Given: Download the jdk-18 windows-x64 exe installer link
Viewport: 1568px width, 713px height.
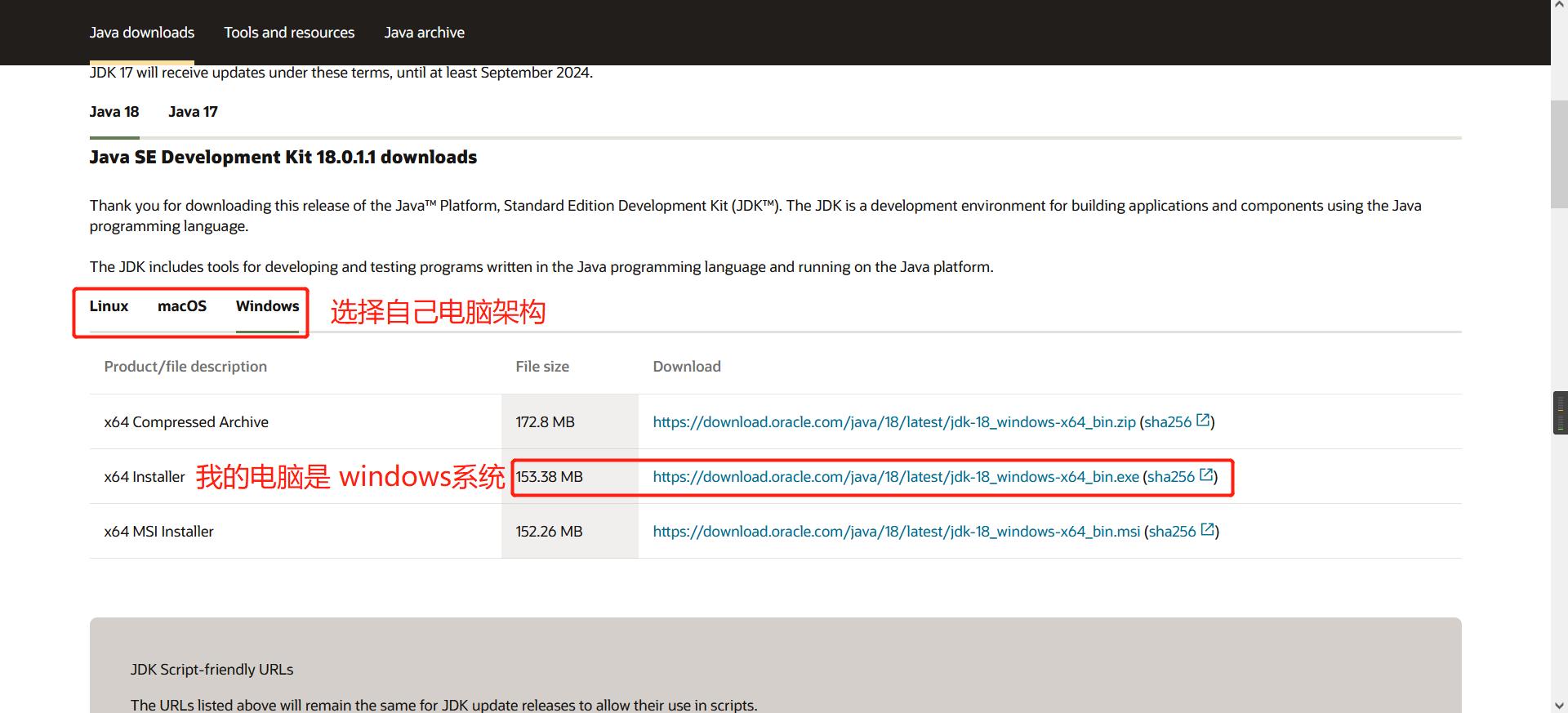Looking at the screenshot, I should point(896,477).
